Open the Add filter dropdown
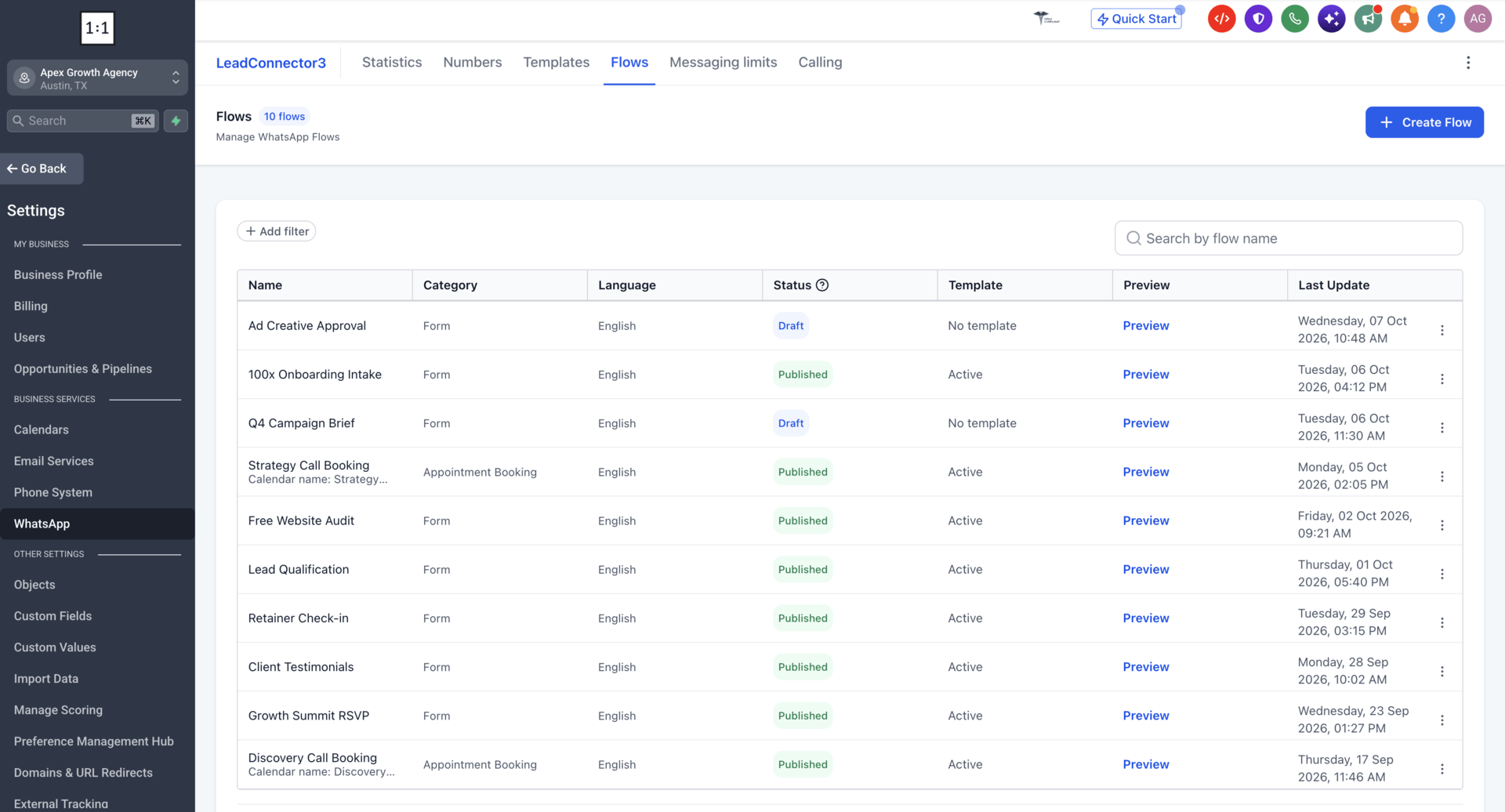This screenshot has height=812, width=1505. coord(277,231)
